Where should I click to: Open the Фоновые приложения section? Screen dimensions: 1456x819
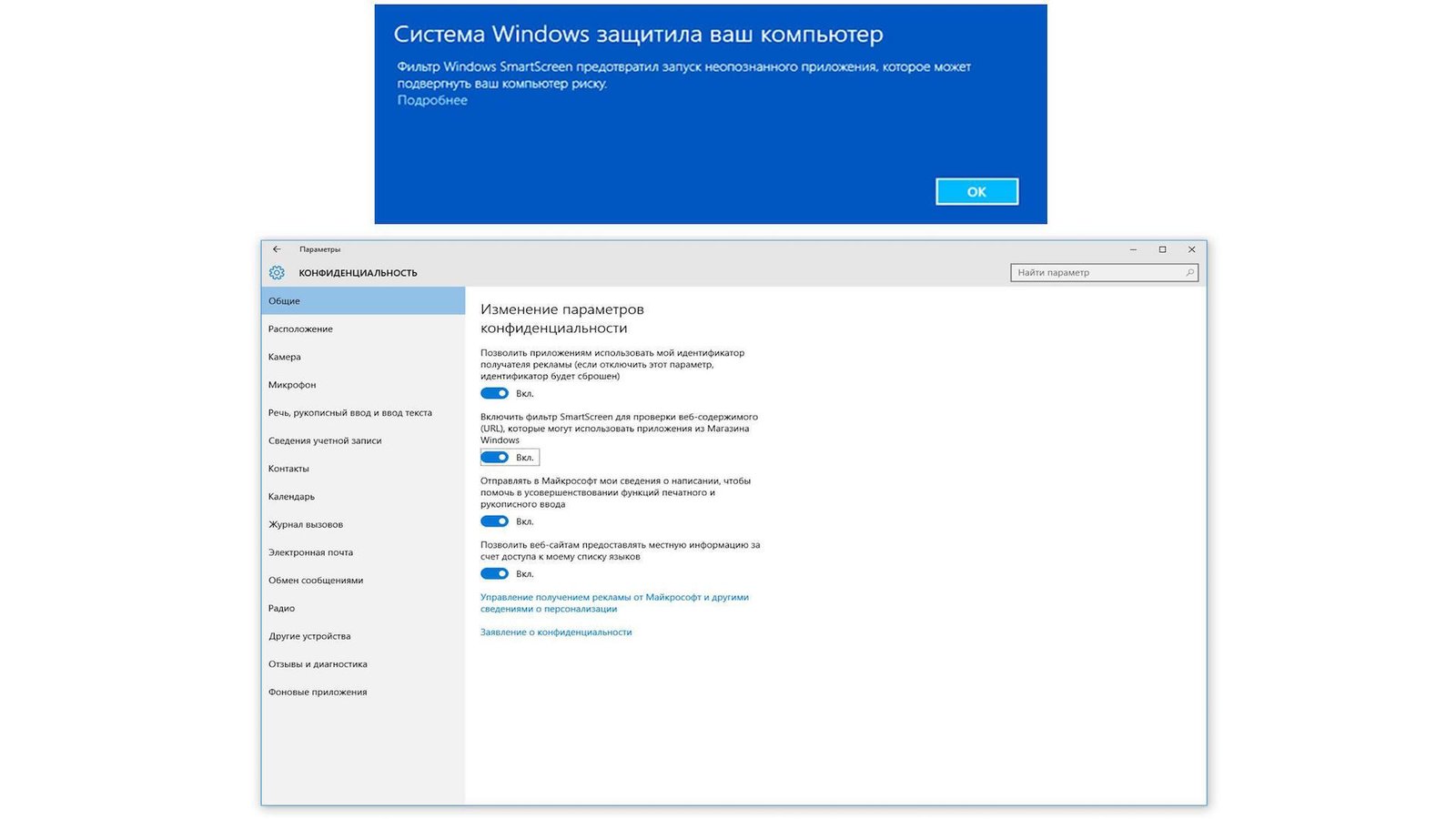point(363,693)
